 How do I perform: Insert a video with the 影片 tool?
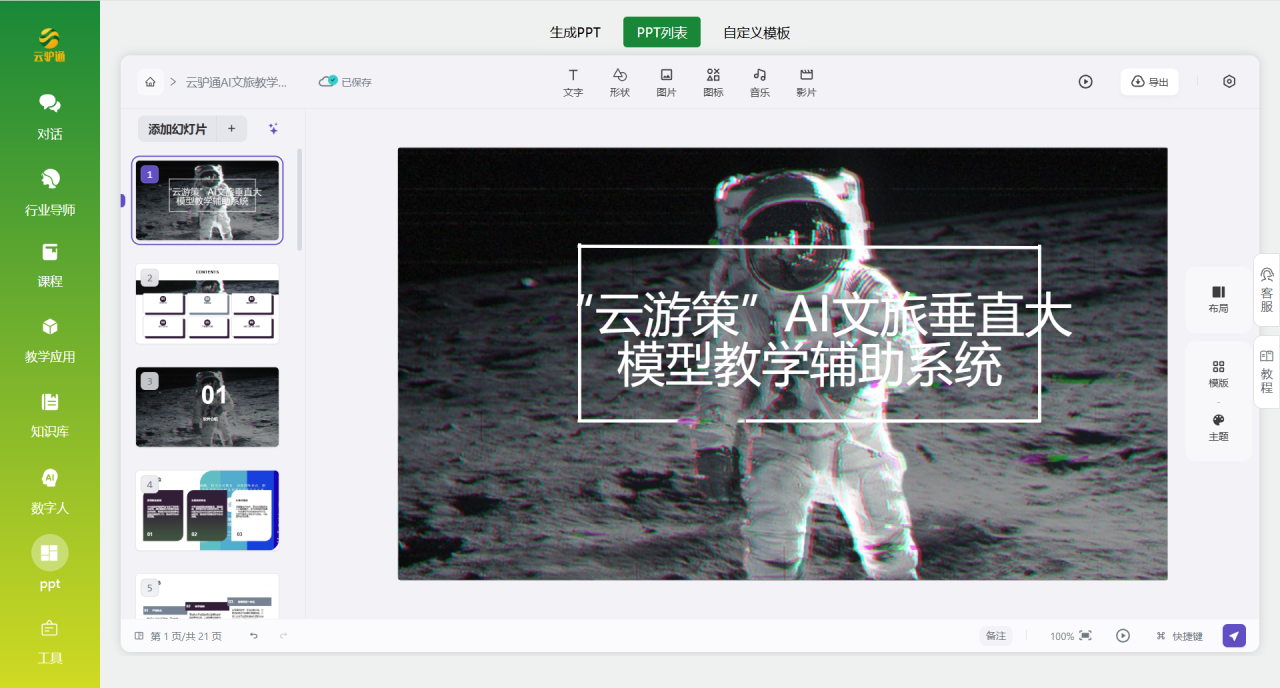[x=806, y=82]
